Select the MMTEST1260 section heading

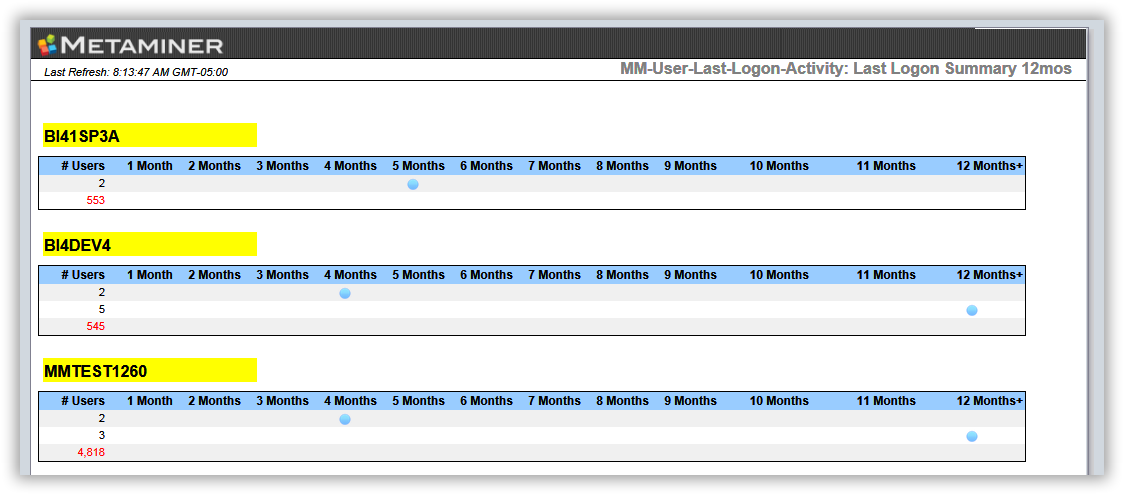coord(95,371)
